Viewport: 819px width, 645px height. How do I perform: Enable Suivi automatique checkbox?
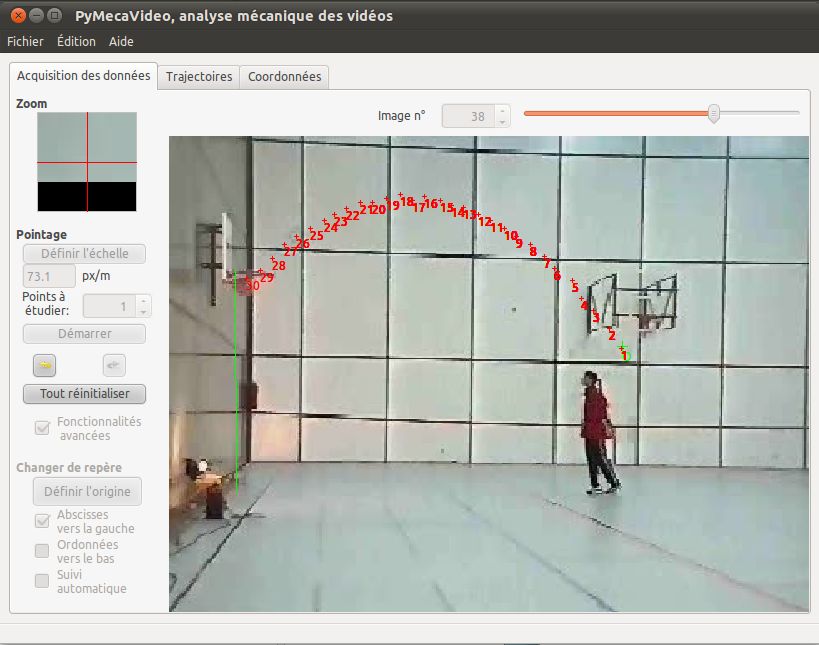(43, 581)
